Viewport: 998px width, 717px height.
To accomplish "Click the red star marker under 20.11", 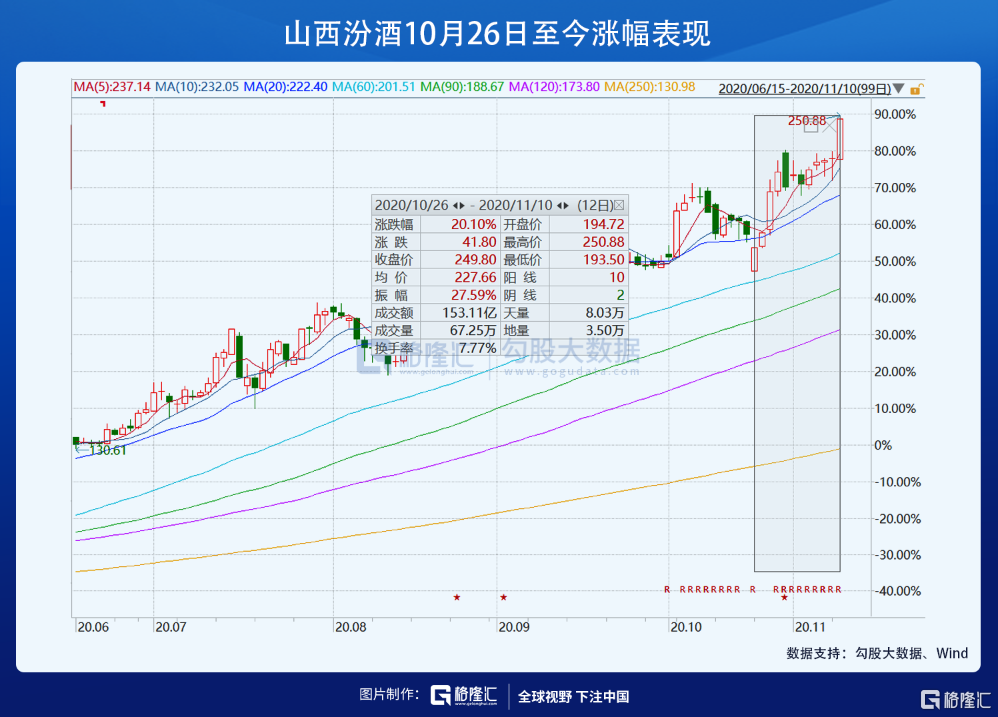I will pos(784,598).
